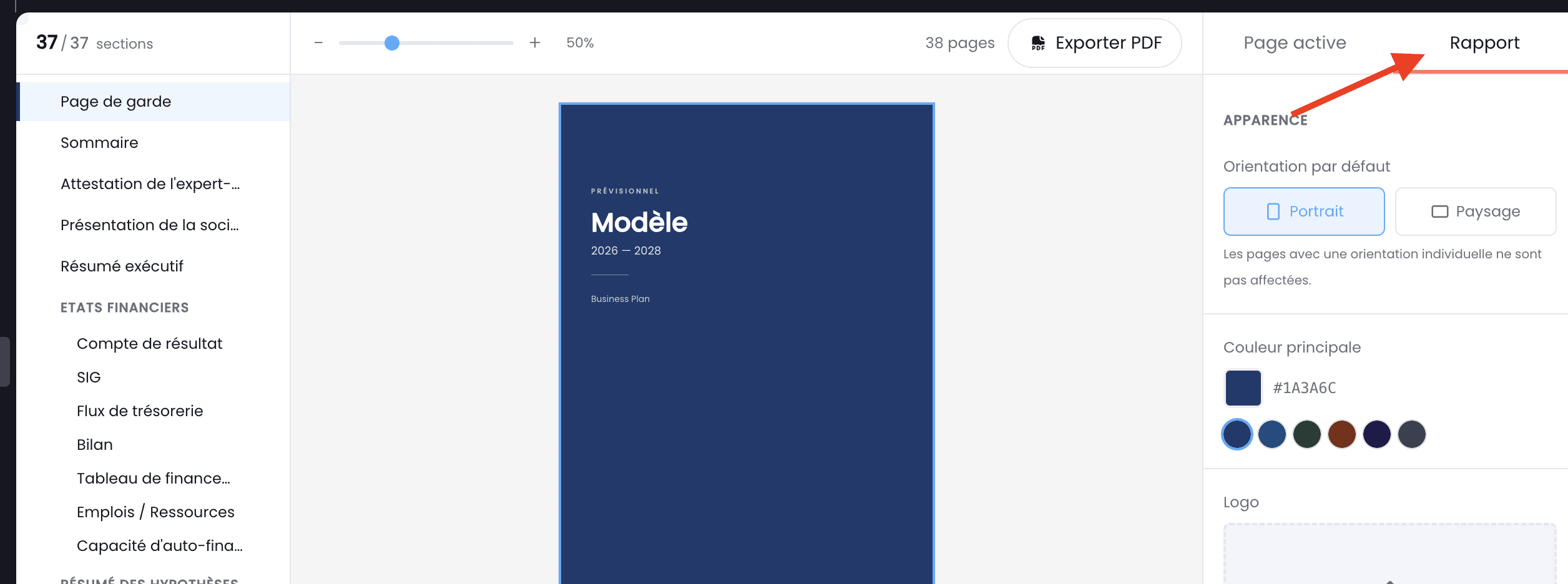The width and height of the screenshot is (1568, 584).
Task: Click the Modèle title on cover page
Action: coord(639,223)
